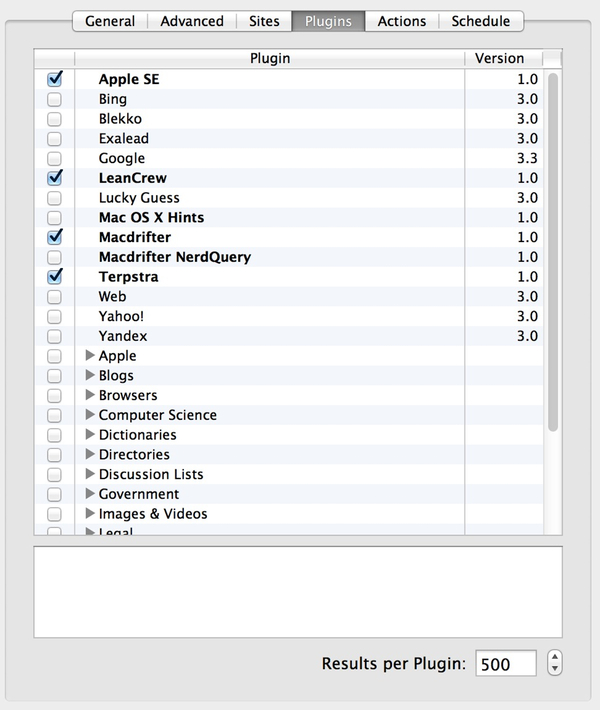Select the Lucky Guess plugin name

(x=139, y=198)
